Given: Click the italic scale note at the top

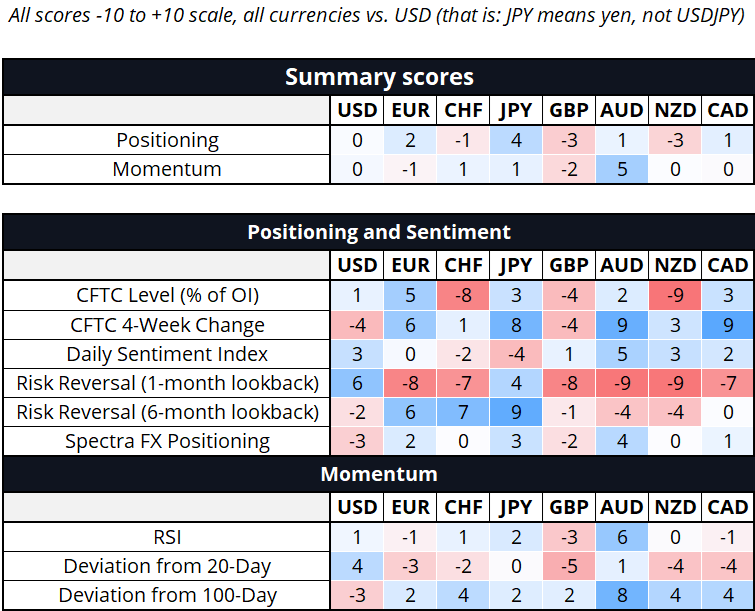Looking at the screenshot, I should click(x=377, y=21).
